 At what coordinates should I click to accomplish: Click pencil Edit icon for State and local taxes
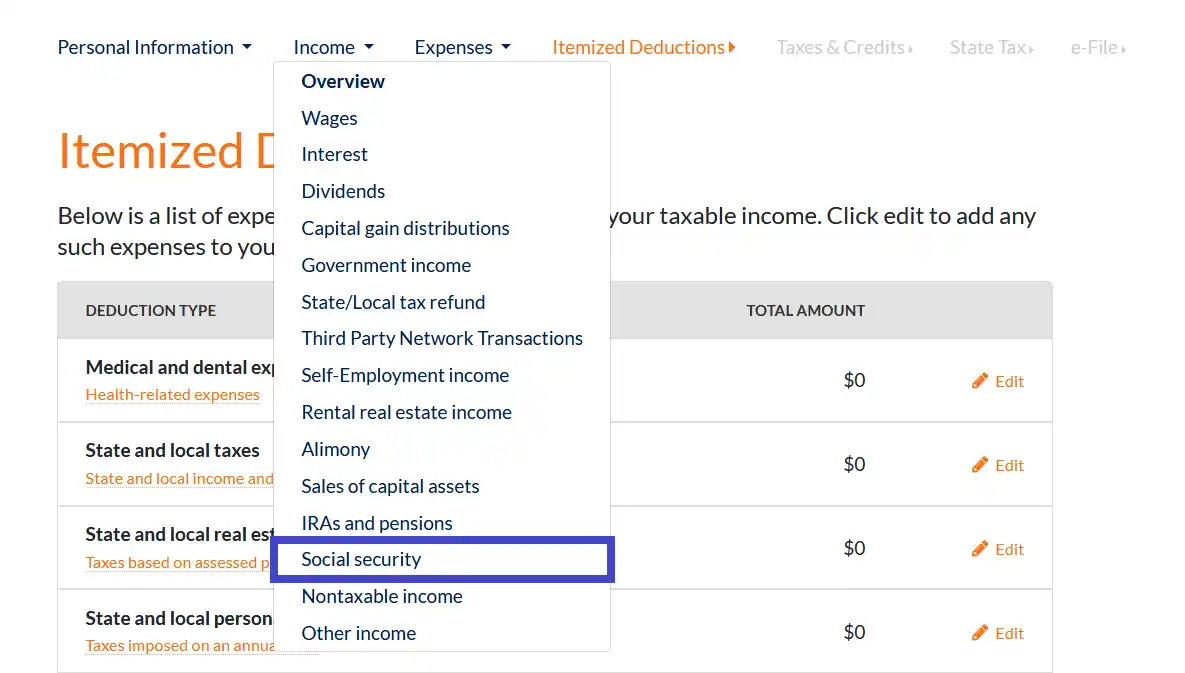click(x=980, y=465)
